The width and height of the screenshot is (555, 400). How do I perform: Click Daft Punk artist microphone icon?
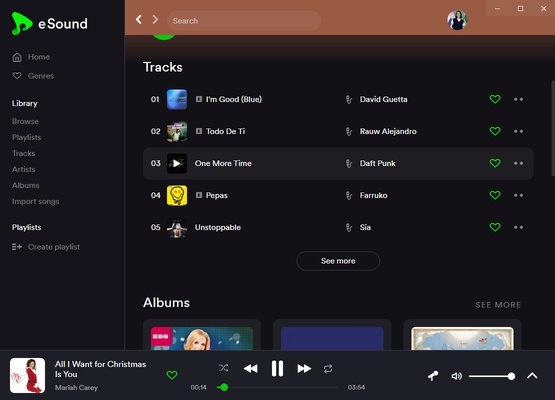pyautogui.click(x=349, y=163)
